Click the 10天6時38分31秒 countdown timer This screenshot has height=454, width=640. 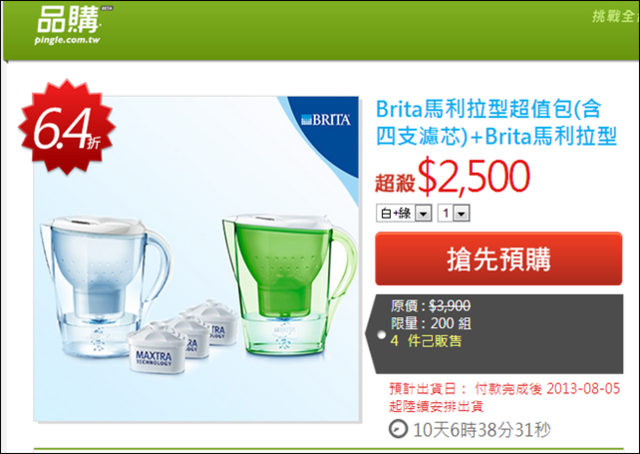click(482, 430)
